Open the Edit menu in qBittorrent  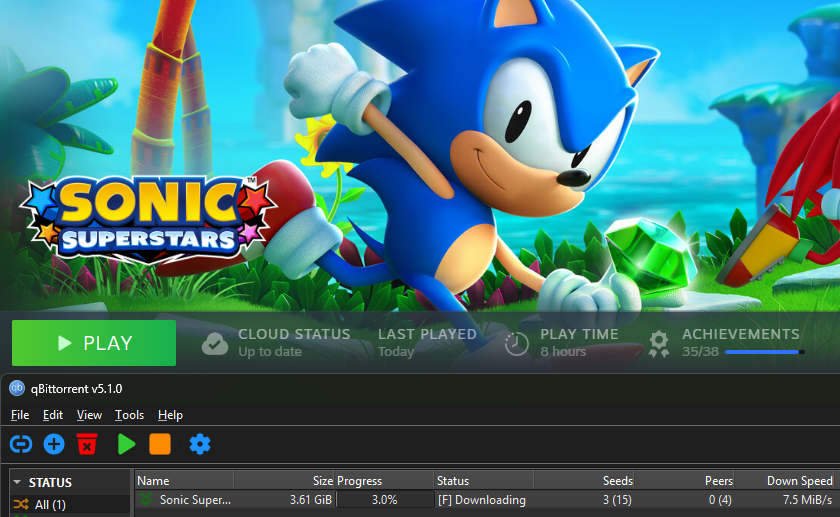click(x=52, y=415)
